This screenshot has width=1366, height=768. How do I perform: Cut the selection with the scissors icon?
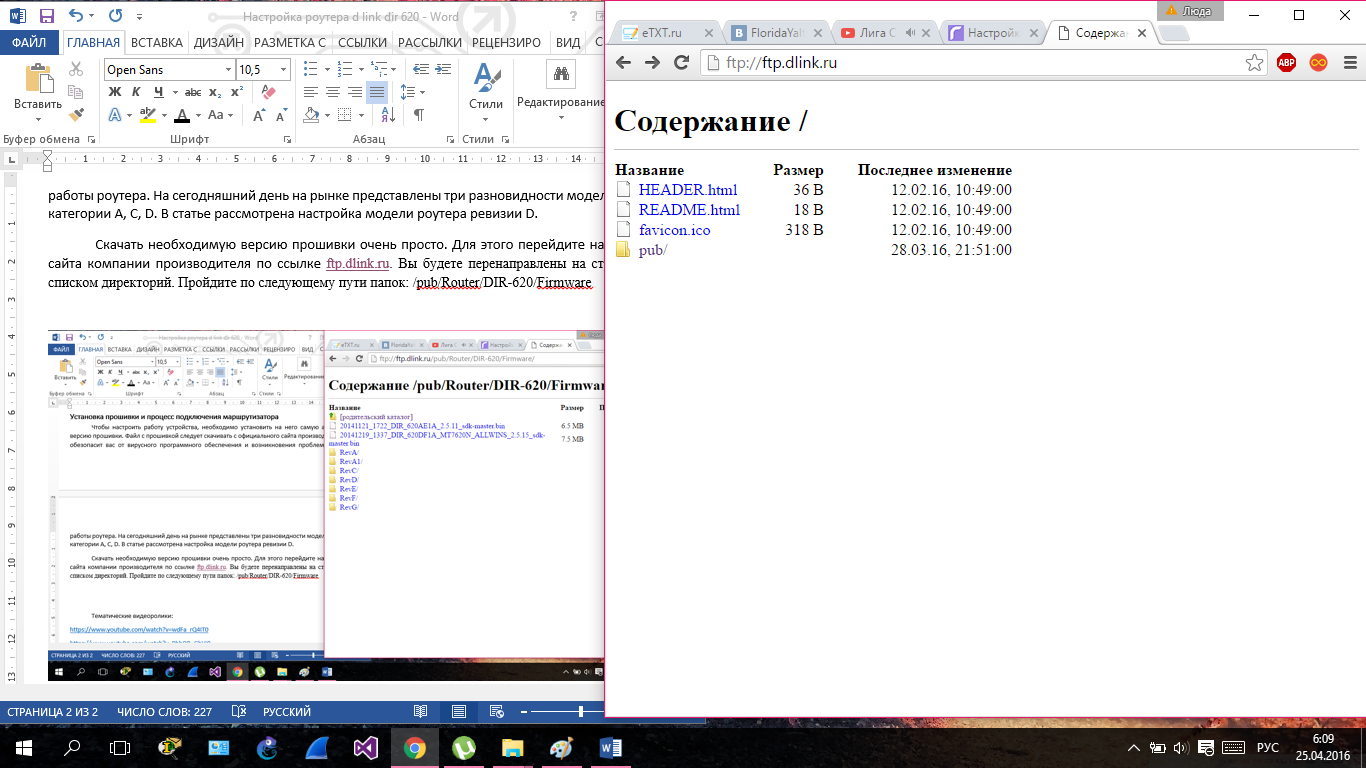tap(76, 69)
